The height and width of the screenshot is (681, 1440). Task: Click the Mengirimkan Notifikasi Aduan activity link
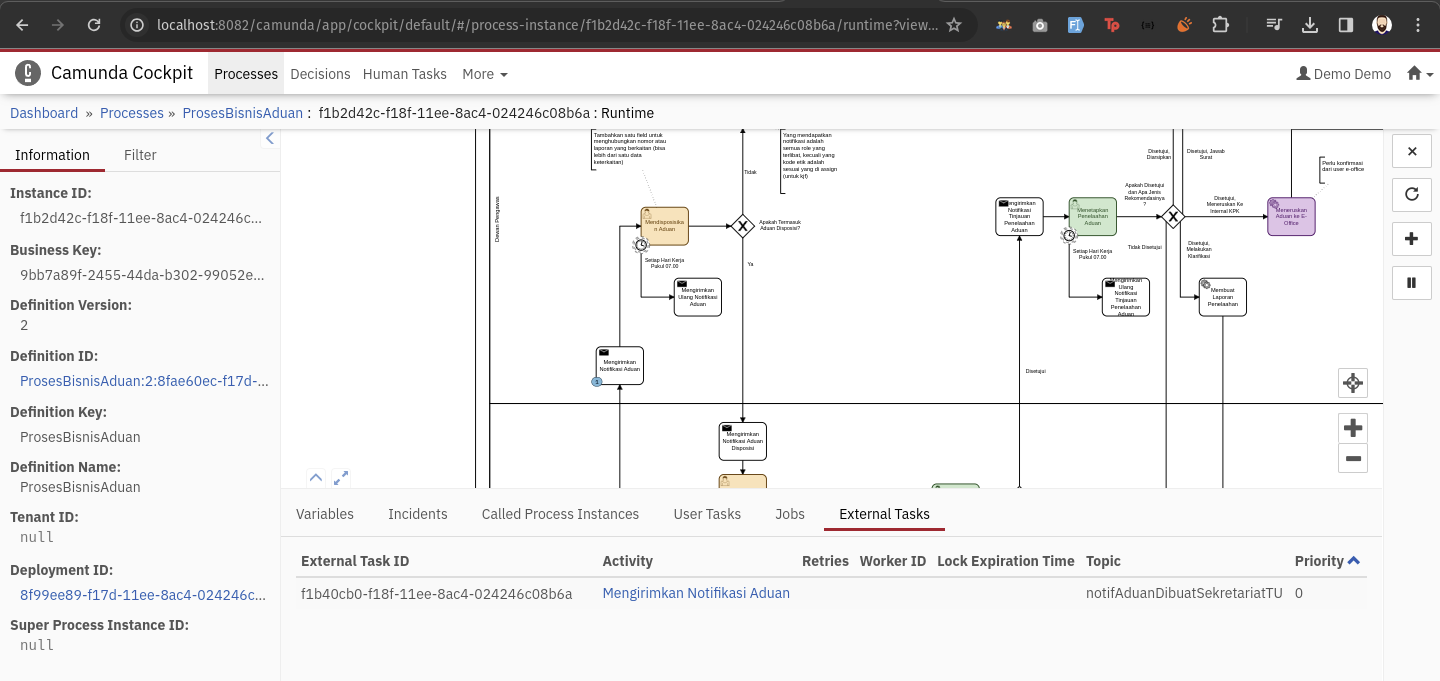(x=696, y=593)
